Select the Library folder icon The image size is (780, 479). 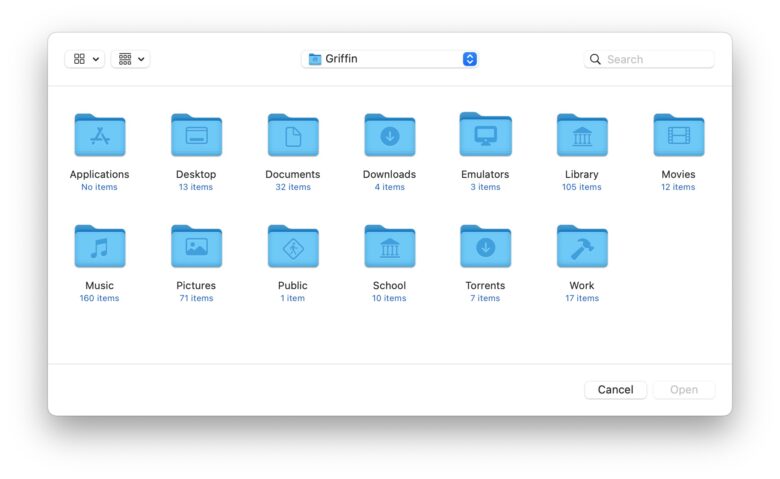coord(582,136)
